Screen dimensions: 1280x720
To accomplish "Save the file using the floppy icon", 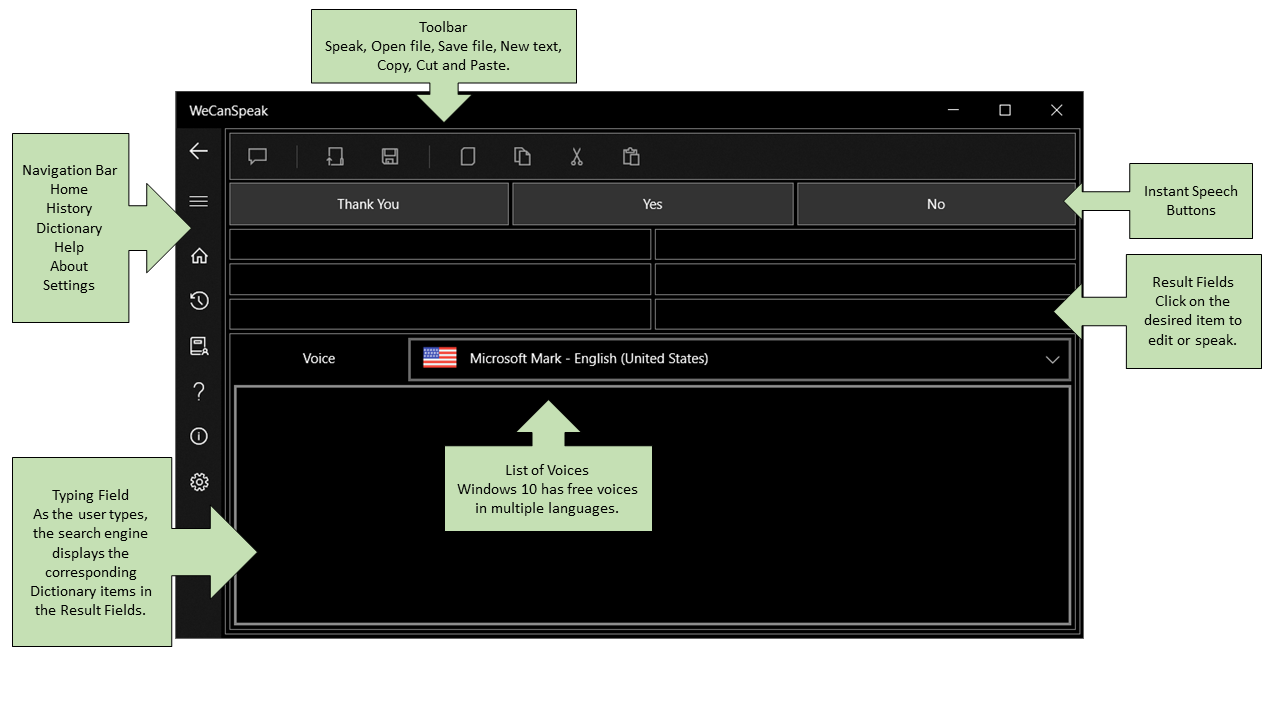I will click(x=390, y=156).
